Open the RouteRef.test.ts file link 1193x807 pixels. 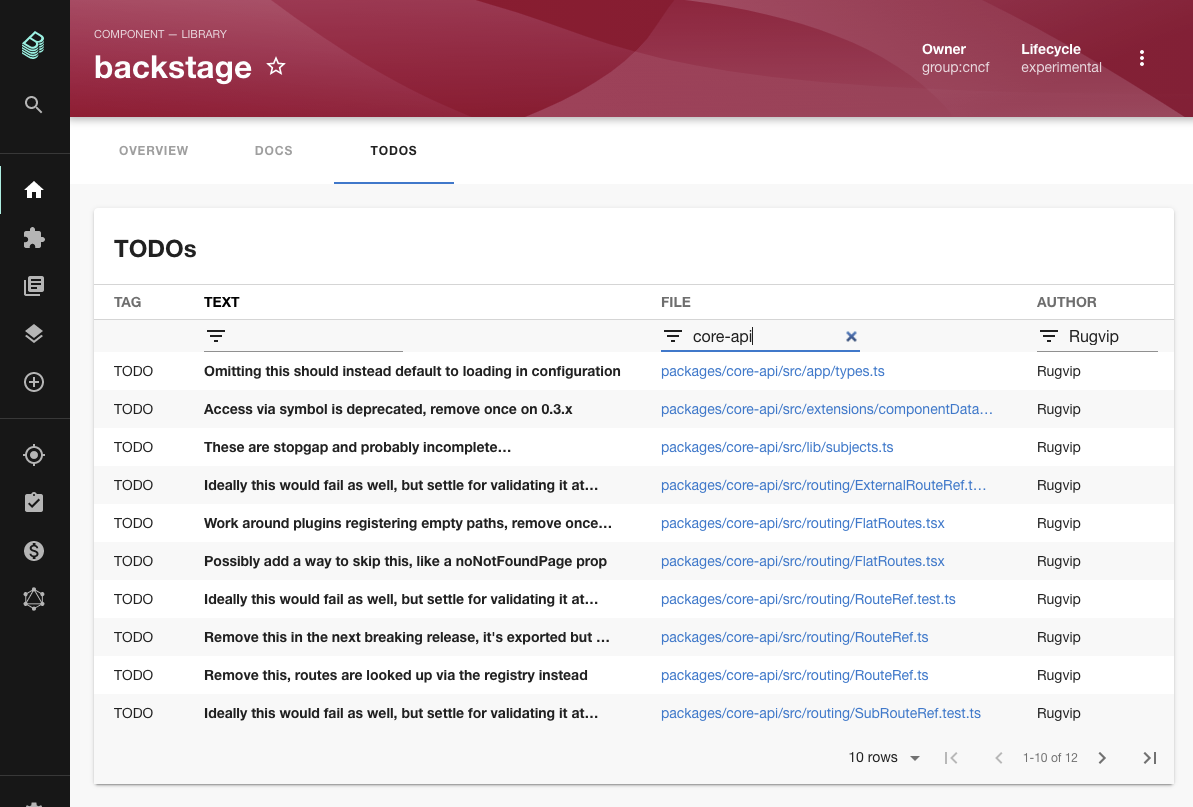coord(808,599)
